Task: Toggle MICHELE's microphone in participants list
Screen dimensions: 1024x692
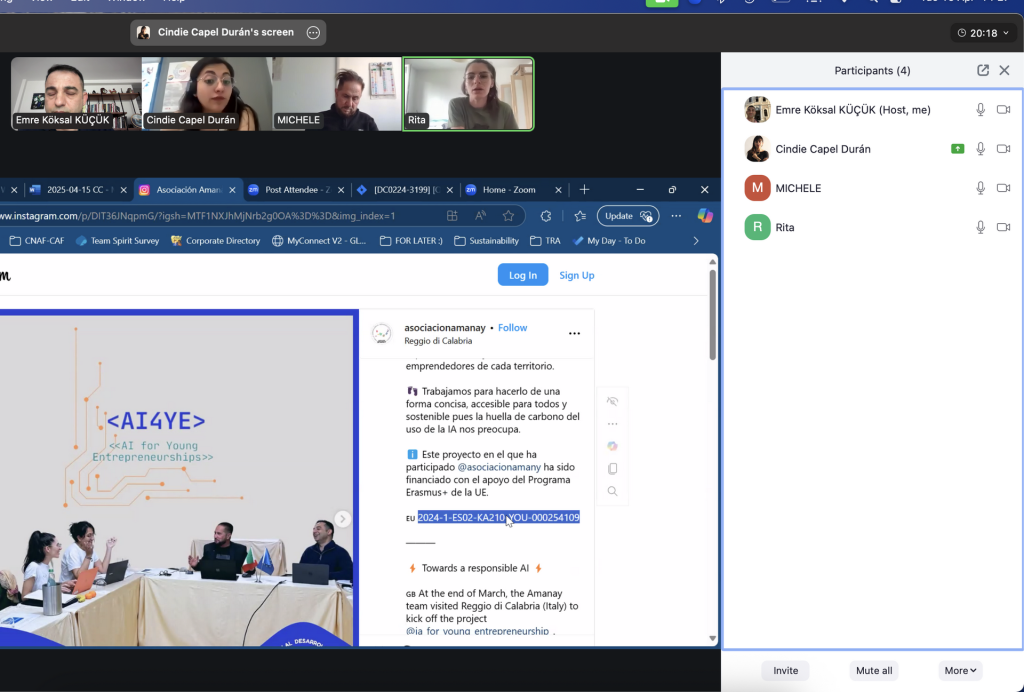Action: [980, 188]
